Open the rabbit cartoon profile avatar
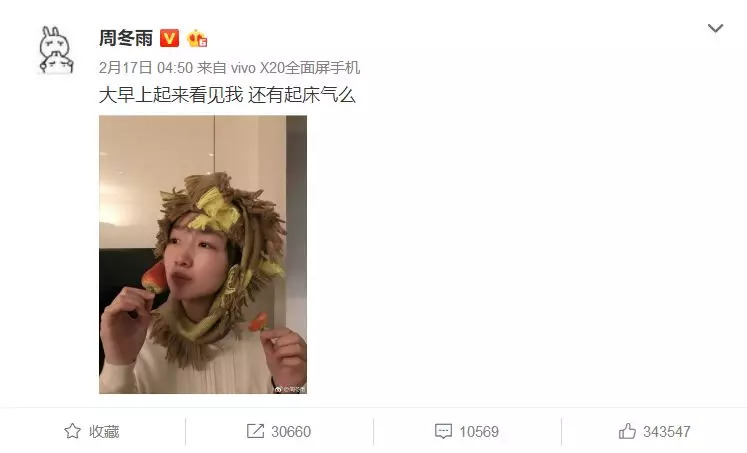 [56, 50]
